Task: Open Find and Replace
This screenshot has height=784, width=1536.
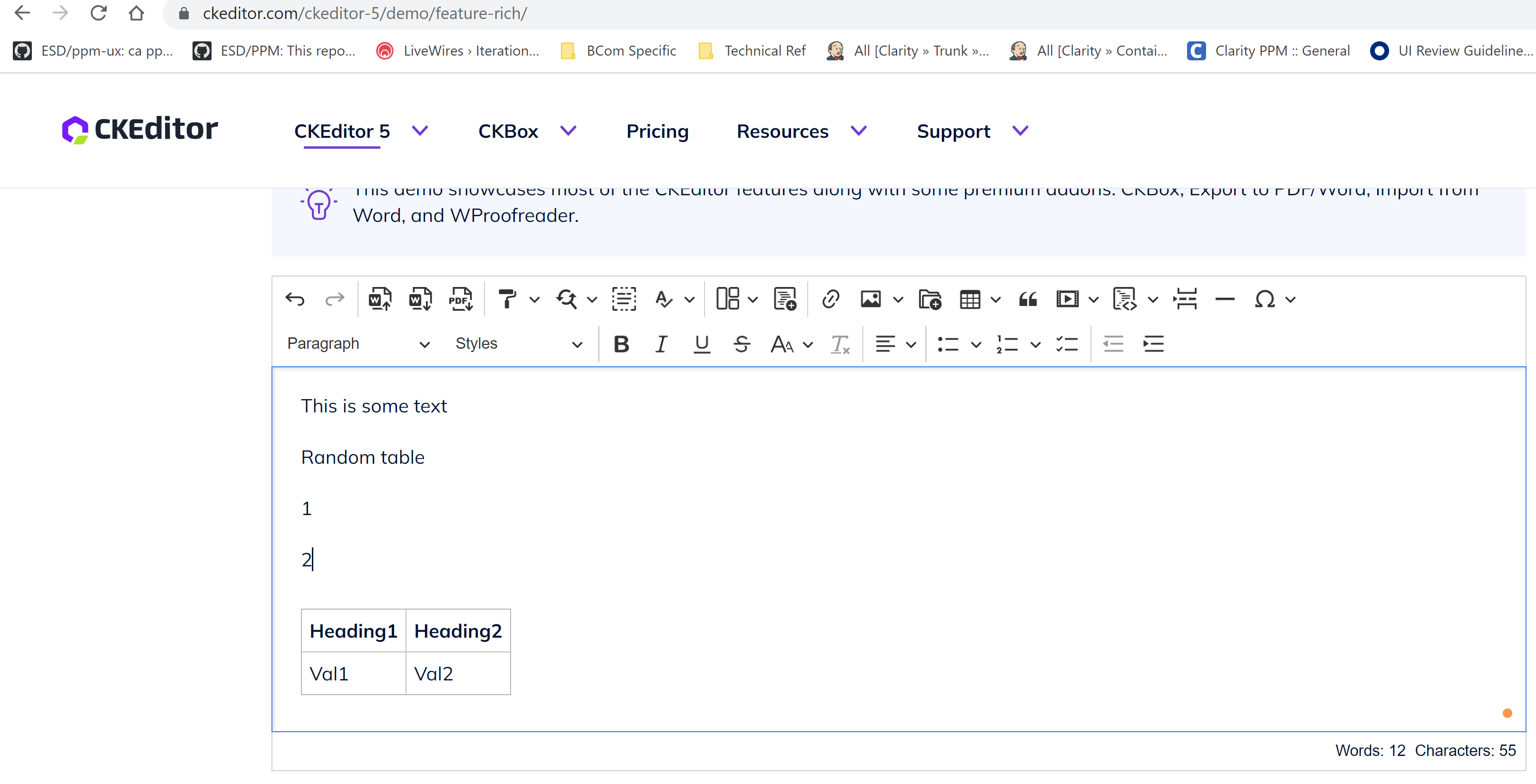Action: (x=568, y=300)
